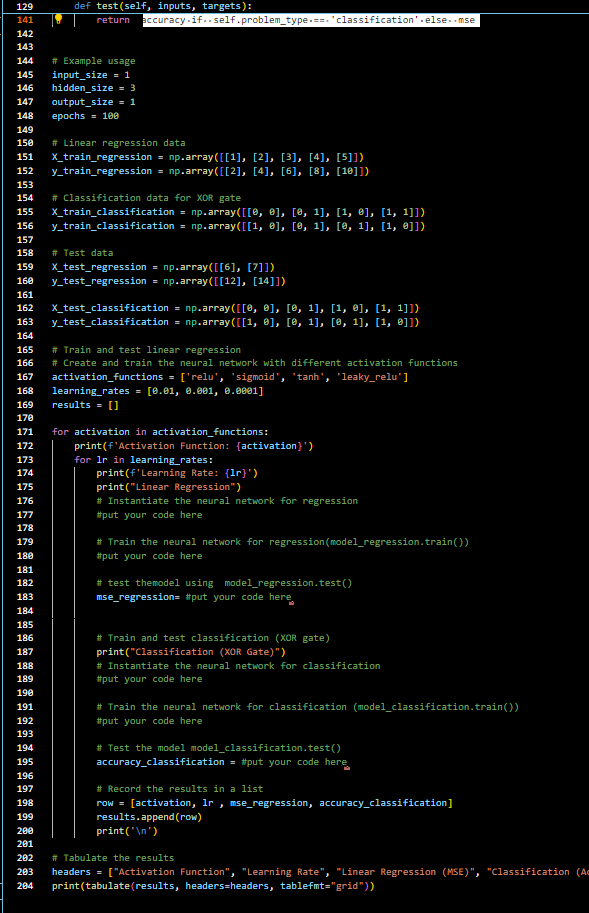589x913 pixels.
Task: Click 'X_test_classification' assignment on line 162
Action: pyautogui.click(x=236, y=308)
